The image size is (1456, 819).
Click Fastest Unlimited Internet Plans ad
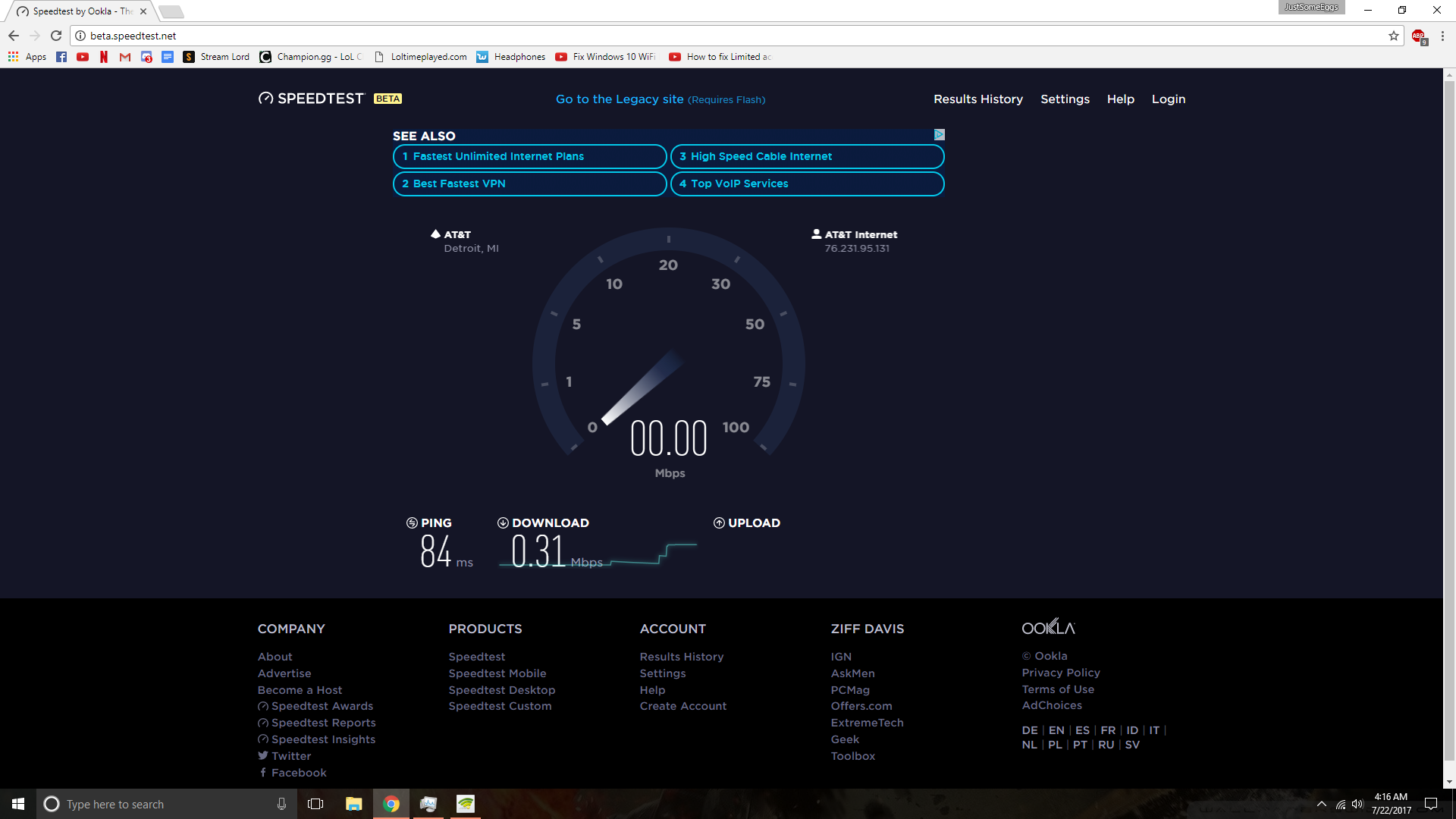coord(529,156)
